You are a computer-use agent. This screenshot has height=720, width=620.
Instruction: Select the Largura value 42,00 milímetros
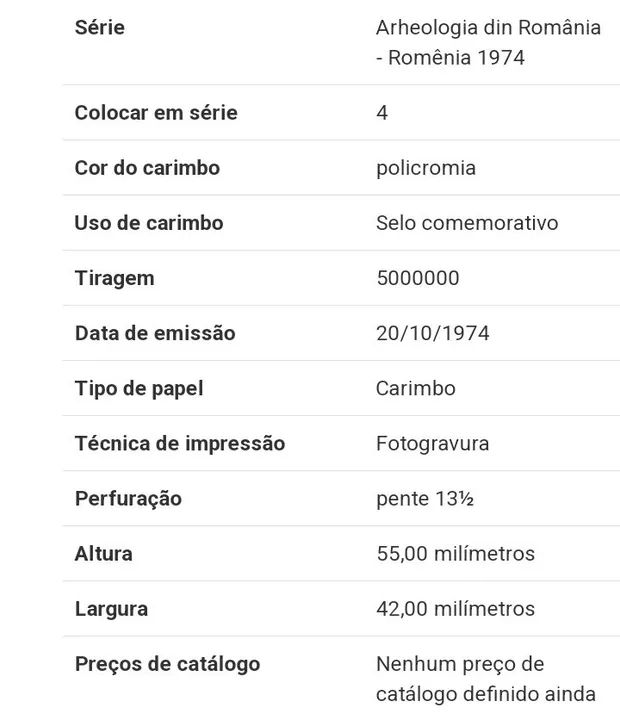coord(456,608)
